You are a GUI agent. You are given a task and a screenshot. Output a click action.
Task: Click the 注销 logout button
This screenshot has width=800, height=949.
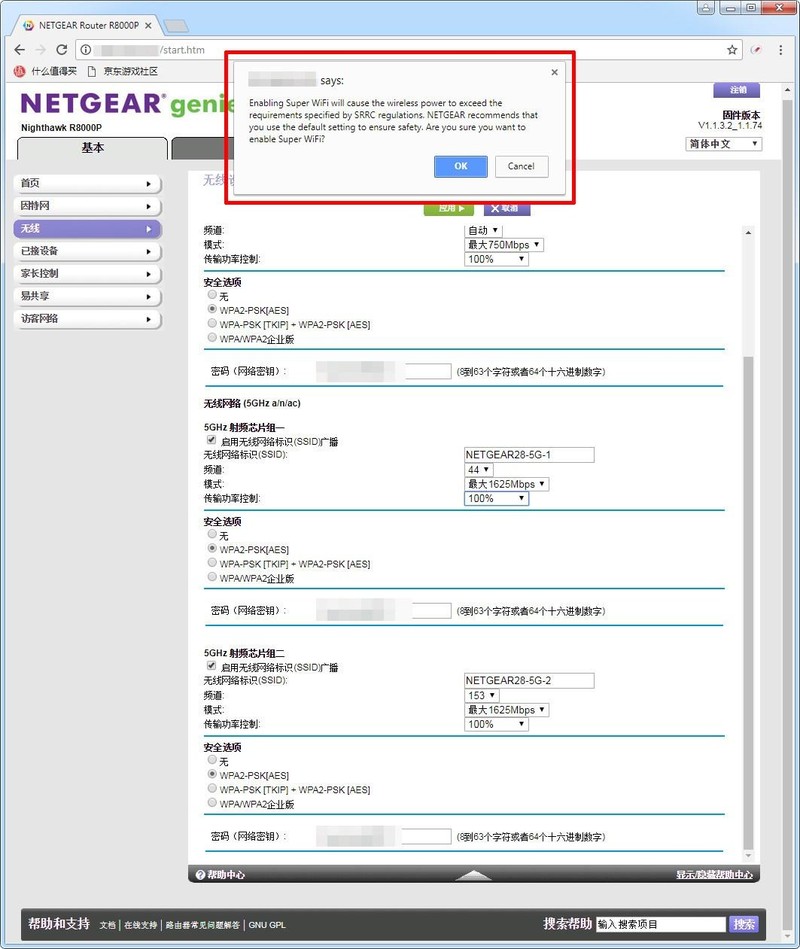pyautogui.click(x=736, y=90)
